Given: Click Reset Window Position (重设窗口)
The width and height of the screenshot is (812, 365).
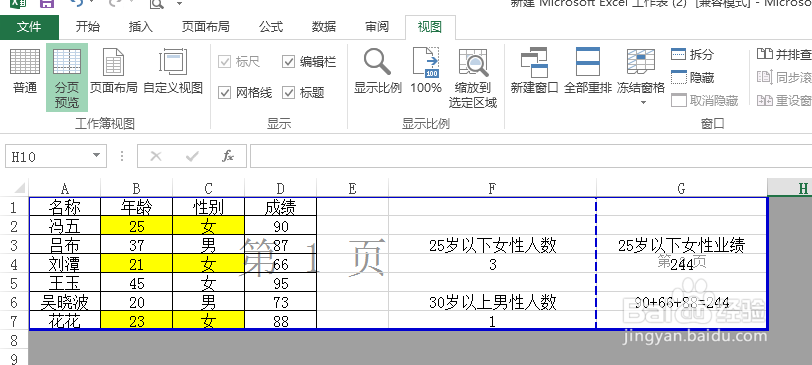Looking at the screenshot, I should coord(784,100).
